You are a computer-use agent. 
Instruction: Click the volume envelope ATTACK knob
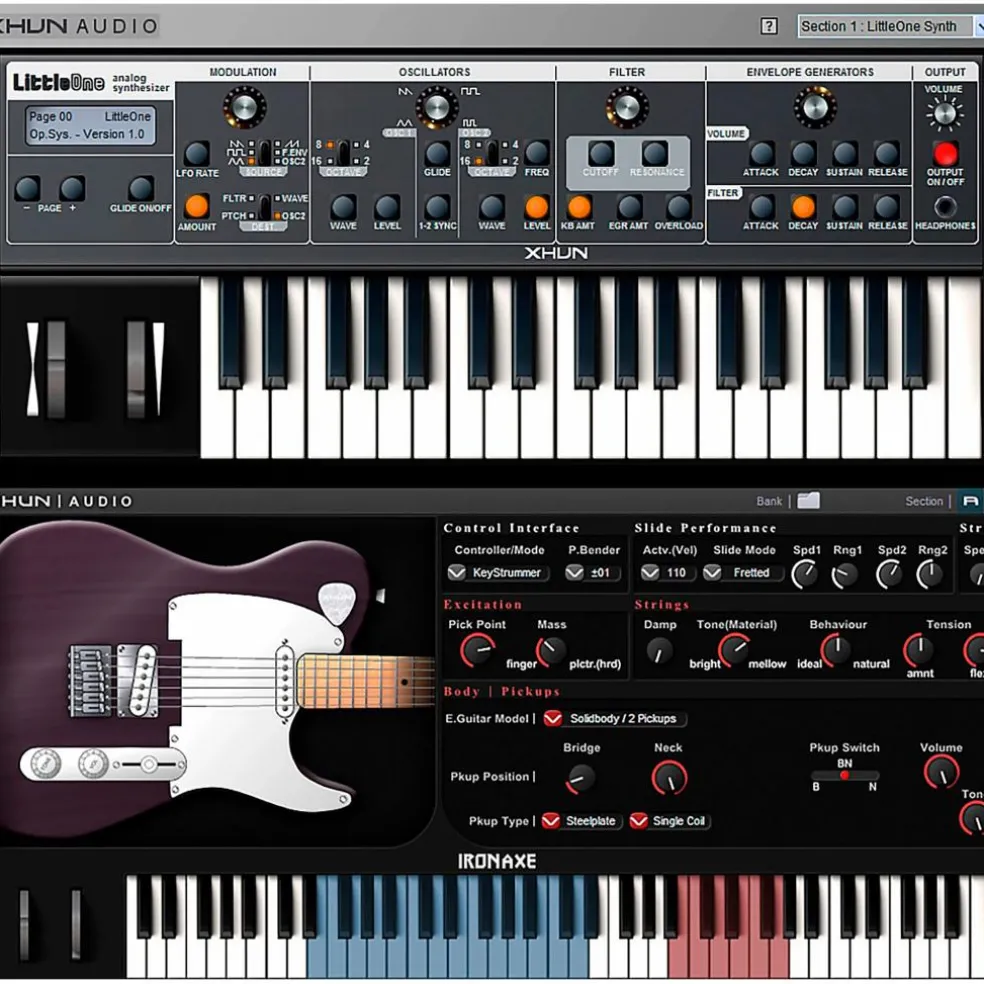click(x=761, y=153)
